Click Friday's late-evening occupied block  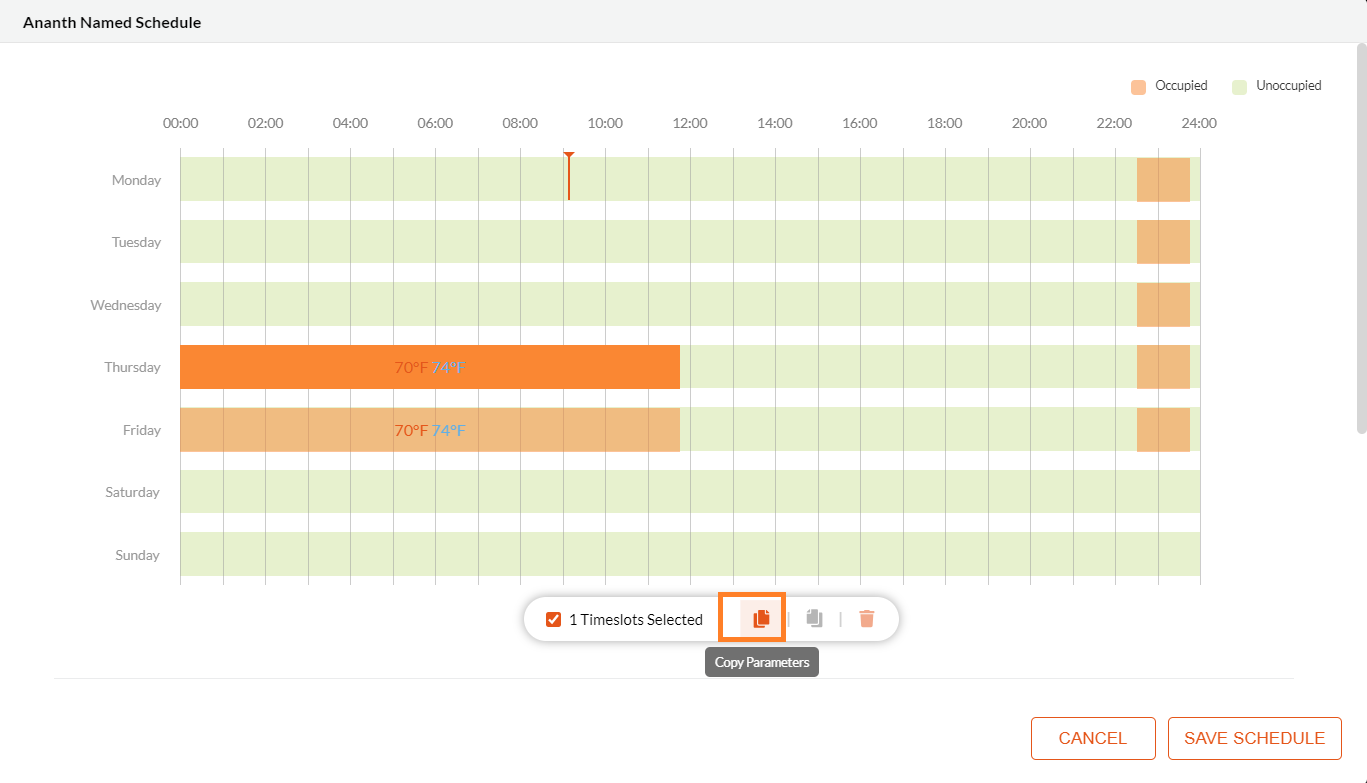pos(1163,430)
